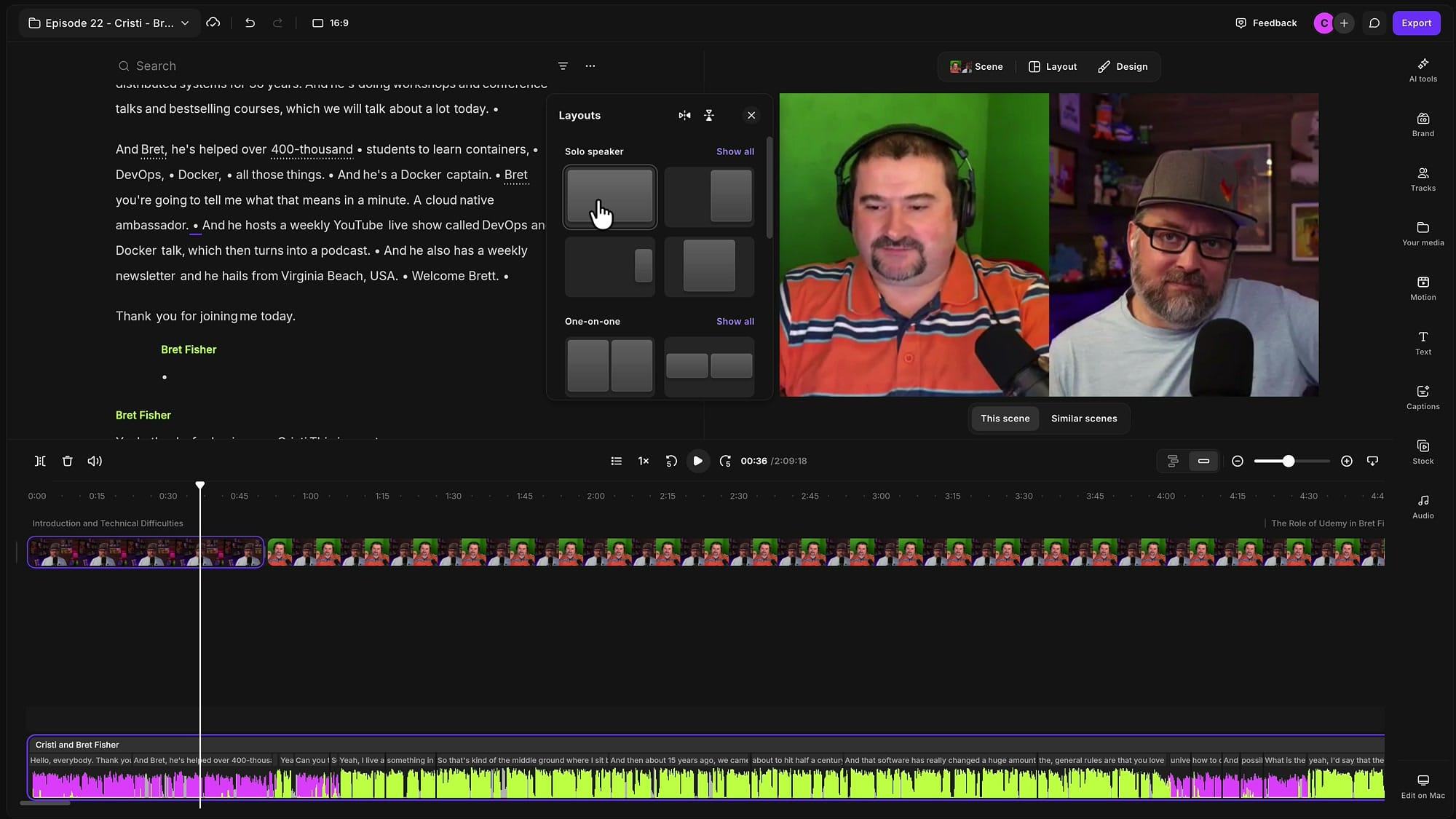The width and height of the screenshot is (1456, 819).
Task: Adjust the timeline zoom slider handle
Action: [x=1288, y=461]
